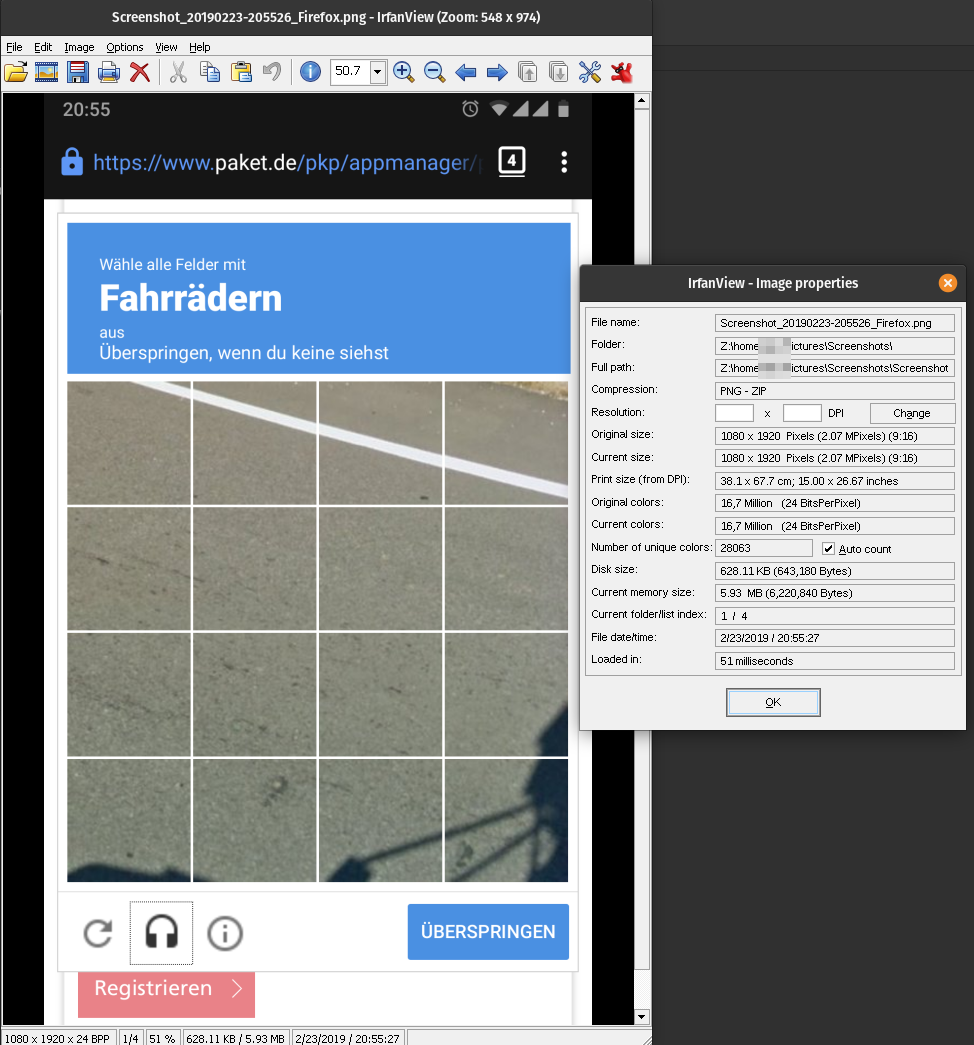The height and width of the screenshot is (1045, 974).
Task: Open Settings wrench and screwdriver icon
Action: point(589,72)
